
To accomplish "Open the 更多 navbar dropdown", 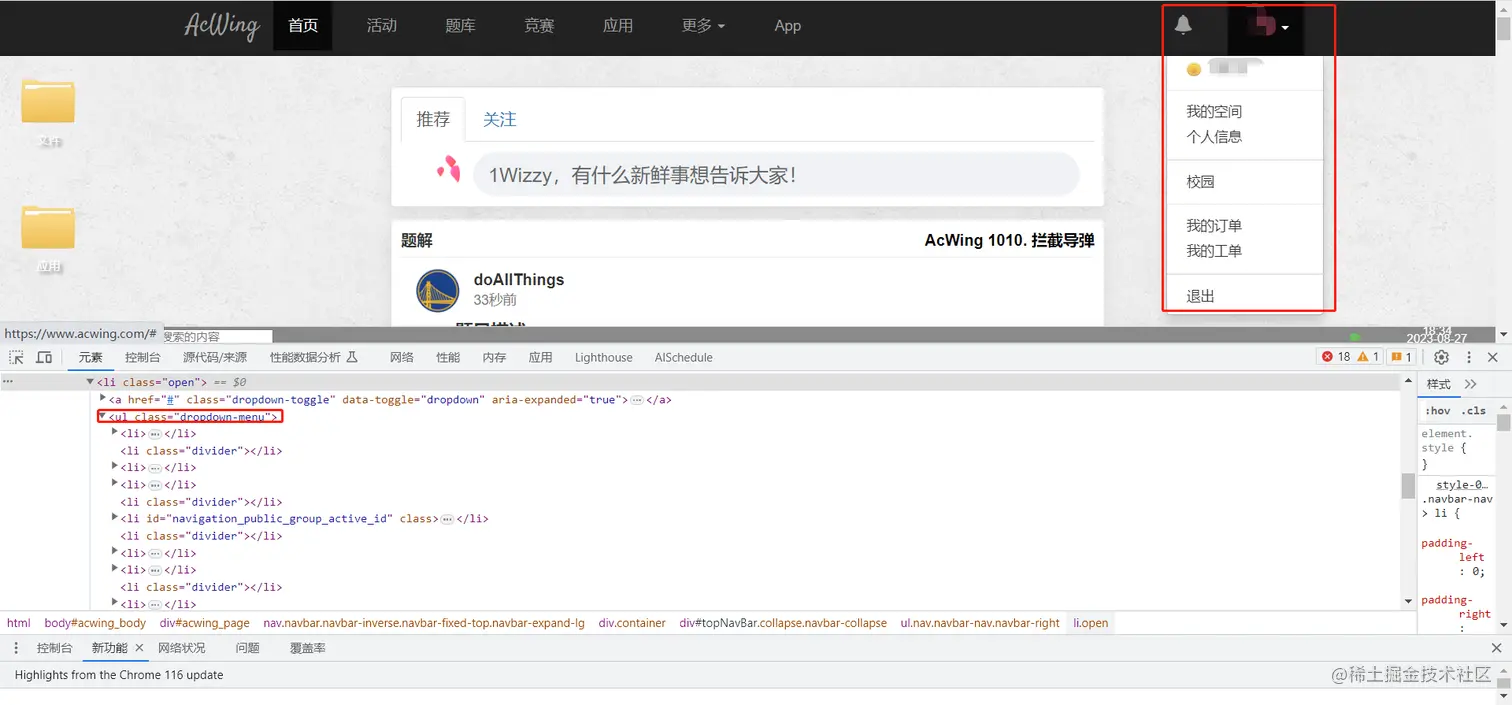I will click(x=703, y=26).
